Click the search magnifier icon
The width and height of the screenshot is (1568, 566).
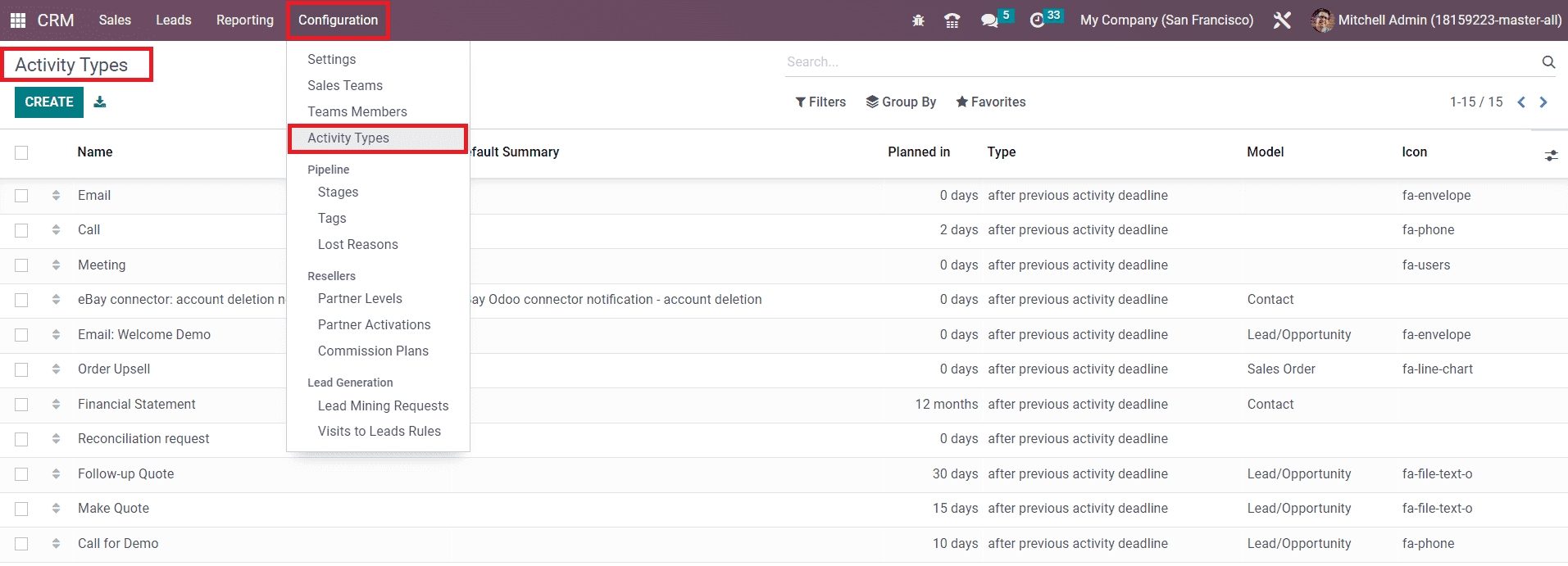click(1548, 62)
